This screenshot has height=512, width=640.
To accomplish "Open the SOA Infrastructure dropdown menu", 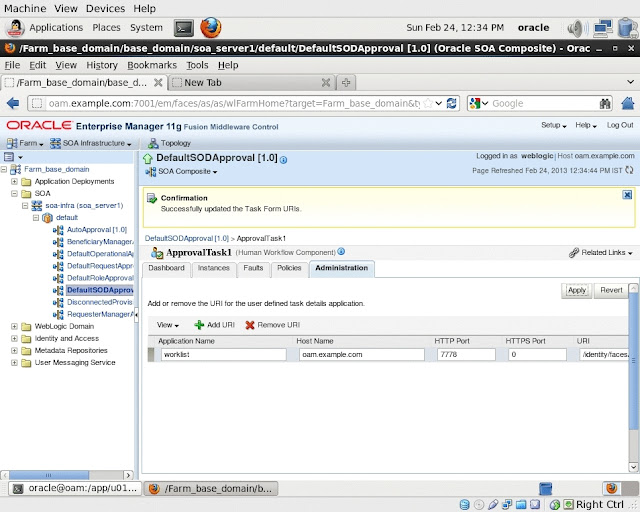I will 91,143.
